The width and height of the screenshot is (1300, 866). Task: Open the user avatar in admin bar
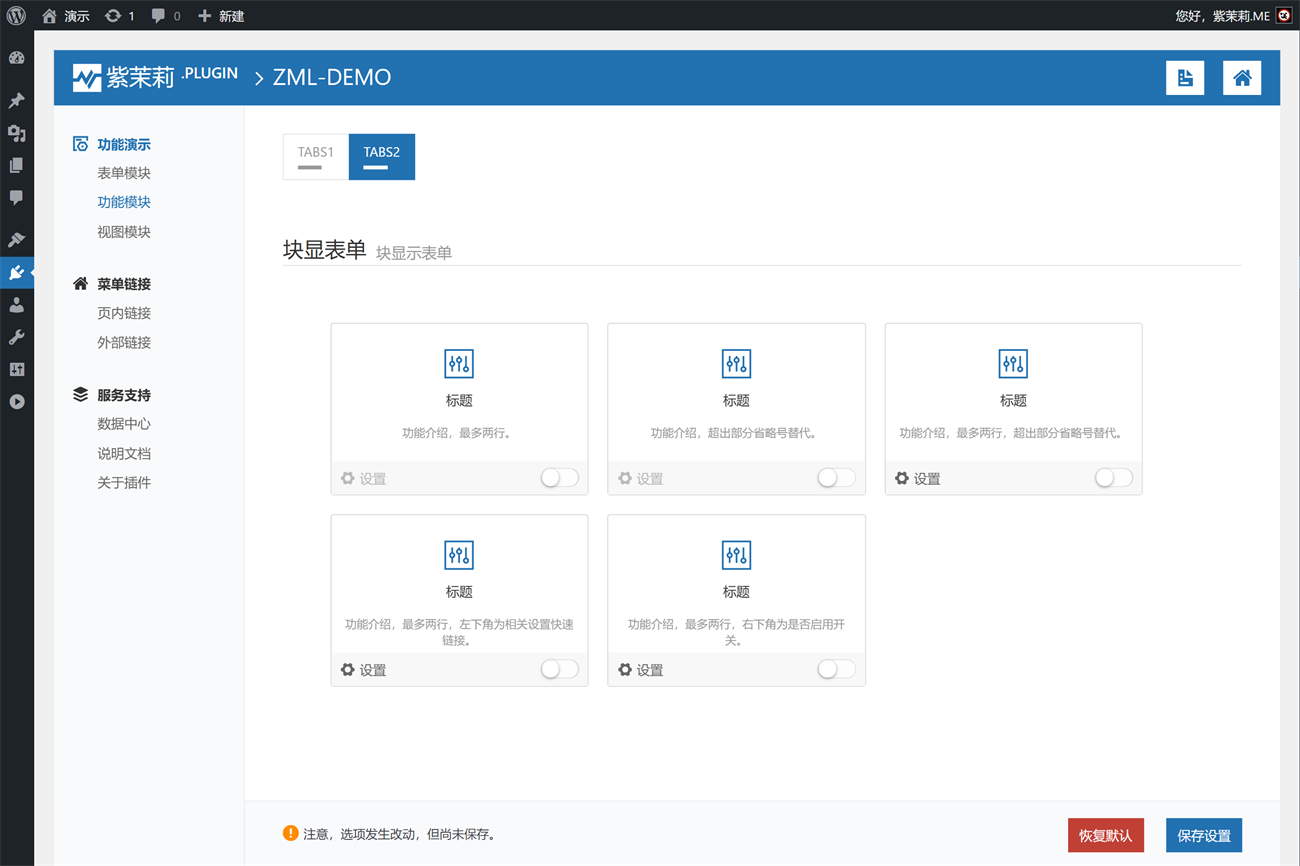pos(1284,16)
